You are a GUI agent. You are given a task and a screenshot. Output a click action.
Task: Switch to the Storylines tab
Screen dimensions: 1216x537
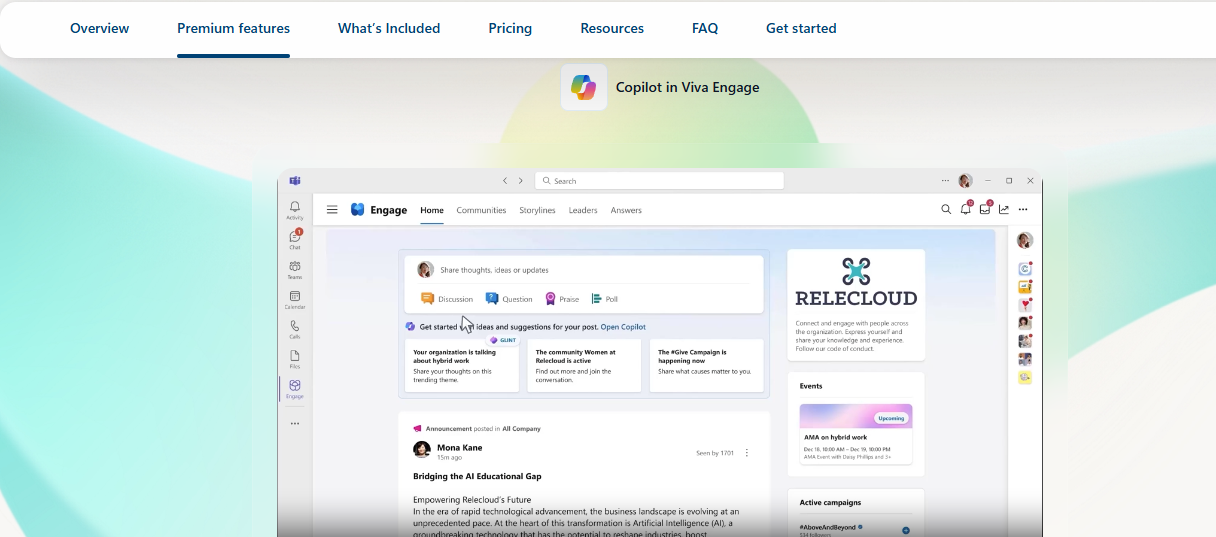point(538,210)
